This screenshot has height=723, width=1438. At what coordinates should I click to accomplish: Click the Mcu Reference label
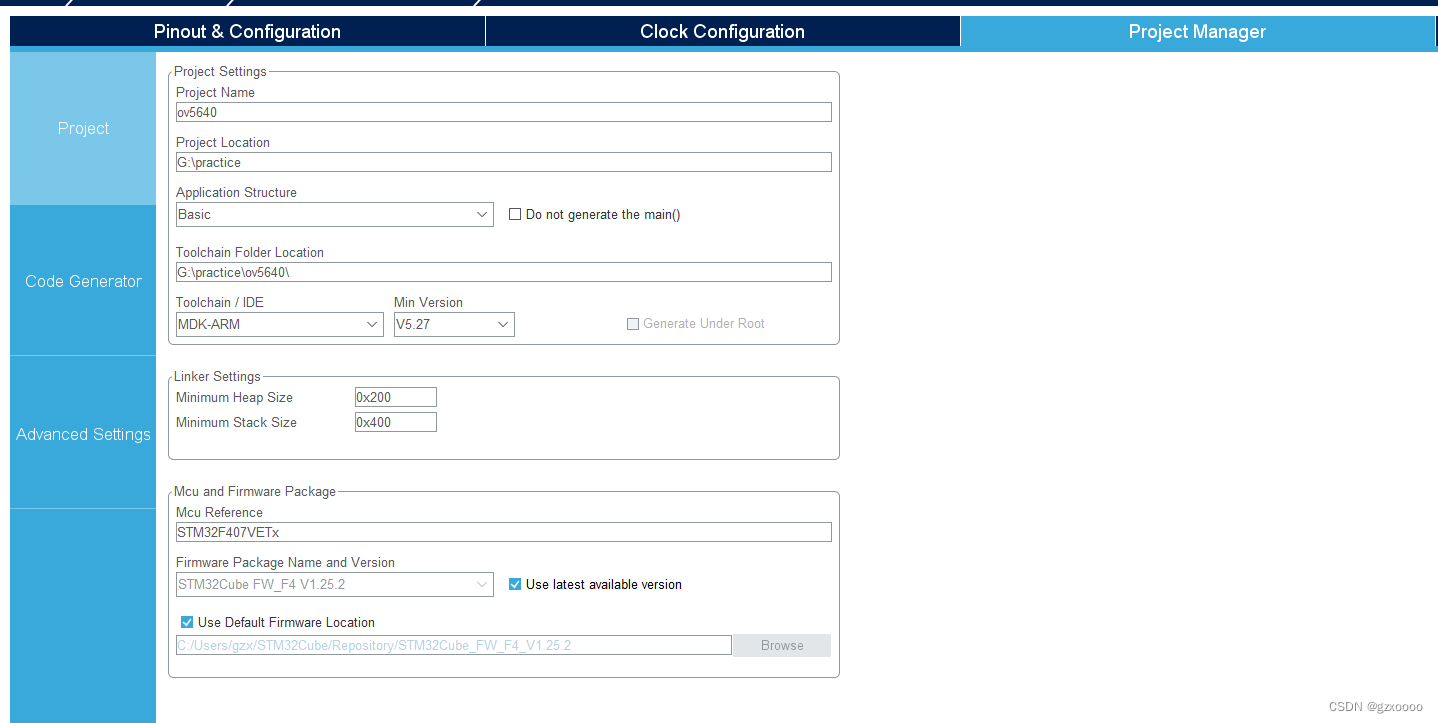click(219, 512)
